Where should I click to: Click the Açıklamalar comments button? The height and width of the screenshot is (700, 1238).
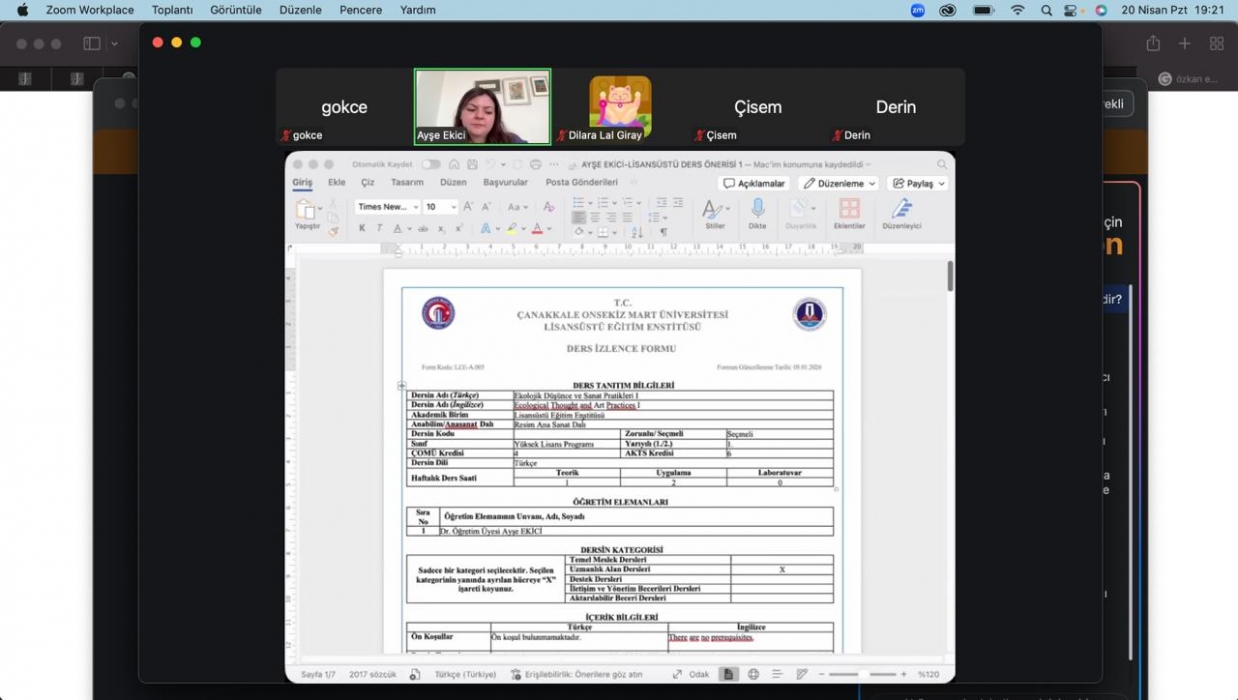pyautogui.click(x=753, y=184)
